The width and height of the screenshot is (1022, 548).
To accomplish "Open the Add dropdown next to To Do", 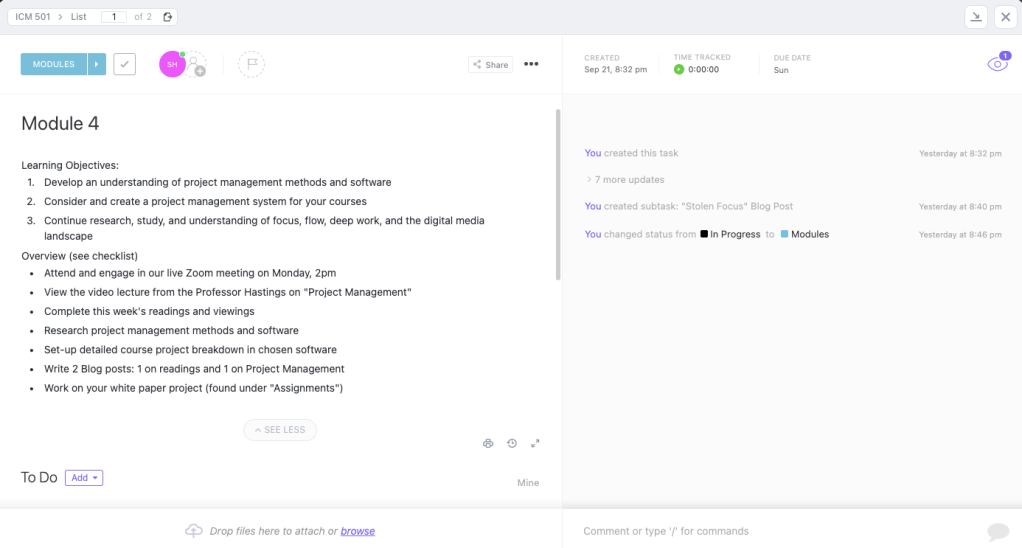I will (84, 478).
